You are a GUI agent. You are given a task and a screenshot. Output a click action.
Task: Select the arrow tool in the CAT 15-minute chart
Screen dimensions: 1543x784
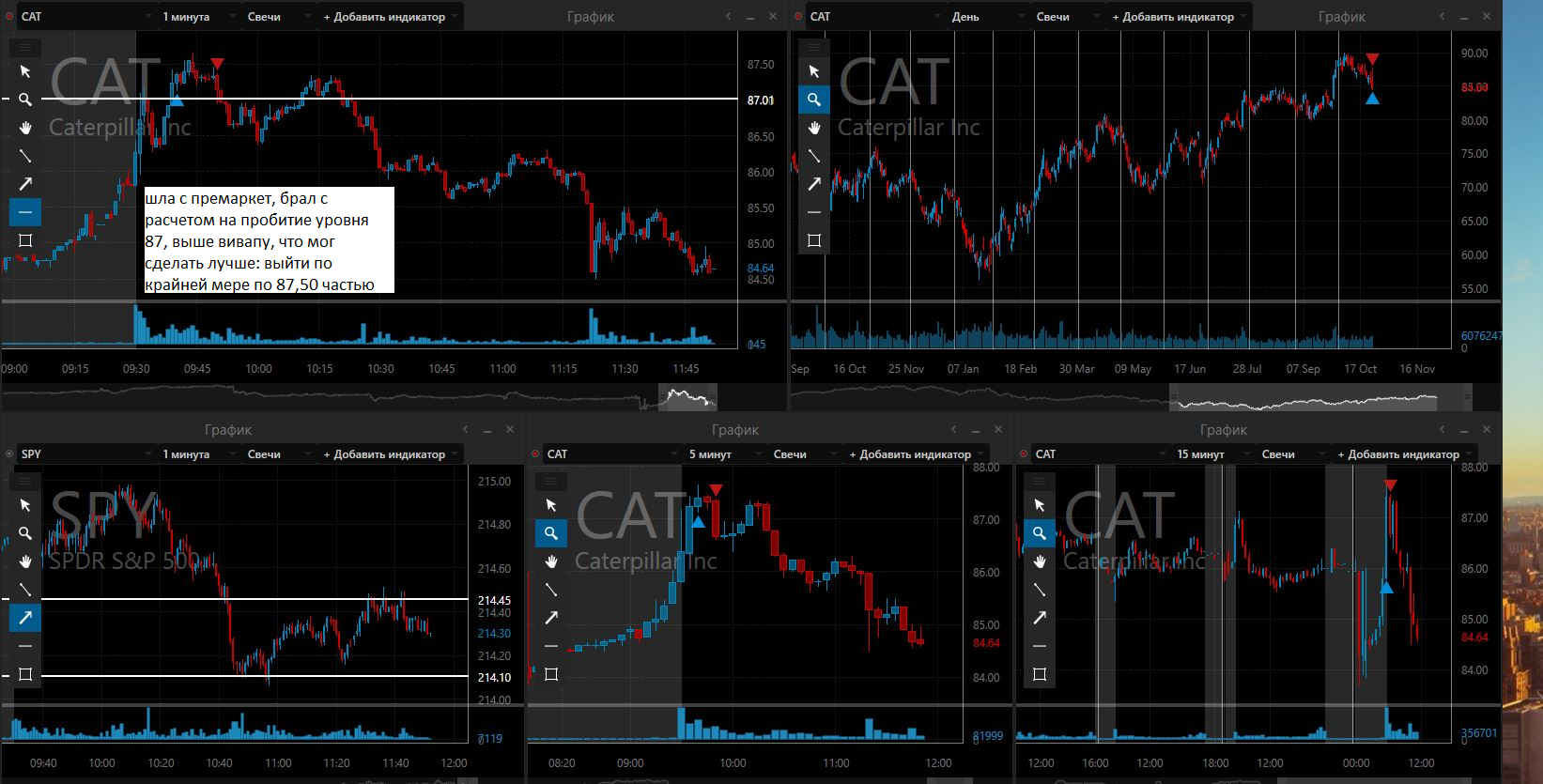(1040, 618)
